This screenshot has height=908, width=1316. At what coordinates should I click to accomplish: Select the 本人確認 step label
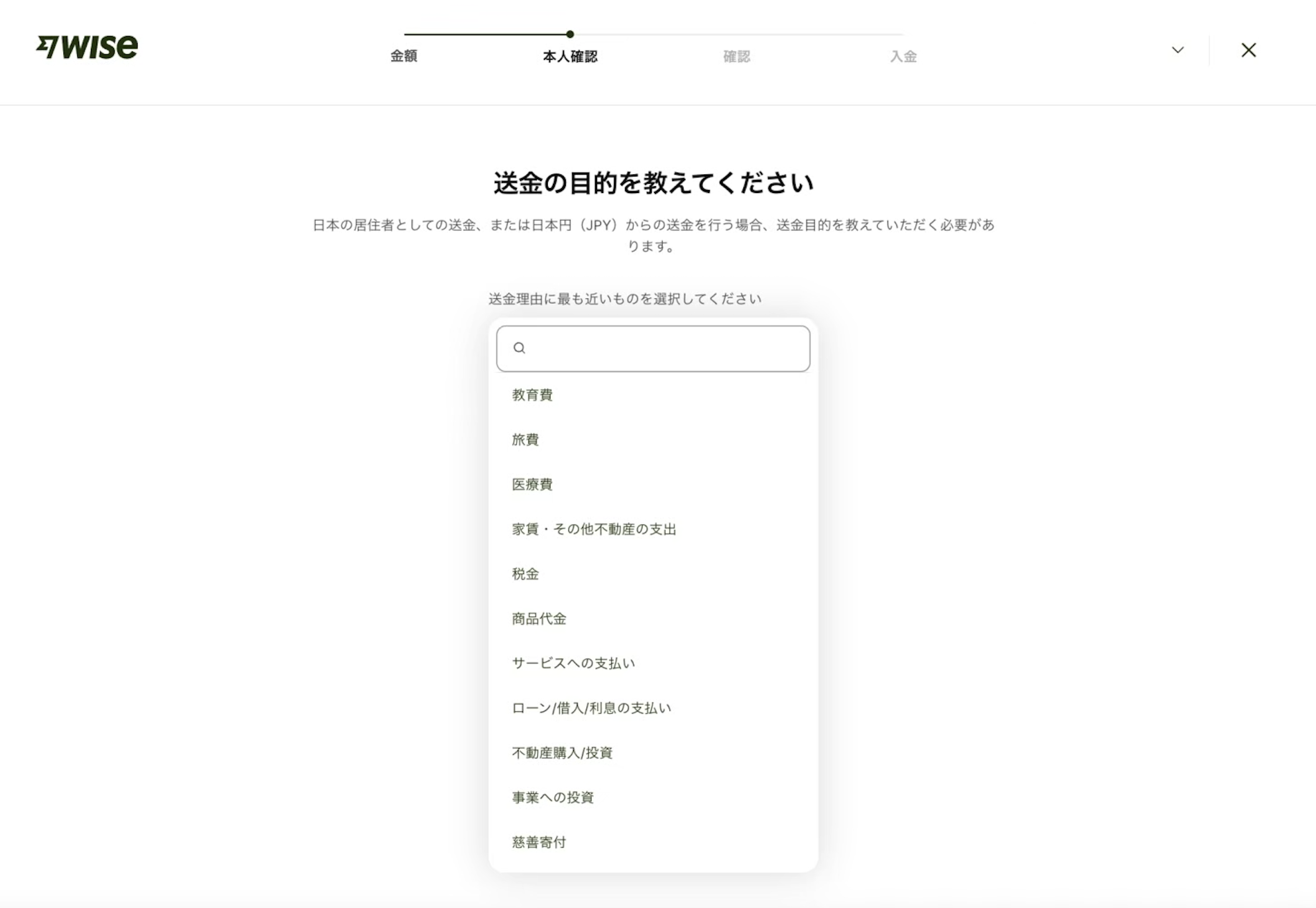[570, 57]
